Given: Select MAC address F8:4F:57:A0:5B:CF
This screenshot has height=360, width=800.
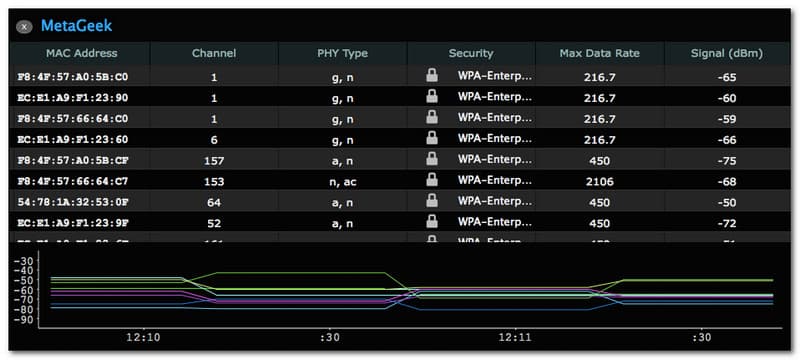Looking at the screenshot, I should coord(72,161).
